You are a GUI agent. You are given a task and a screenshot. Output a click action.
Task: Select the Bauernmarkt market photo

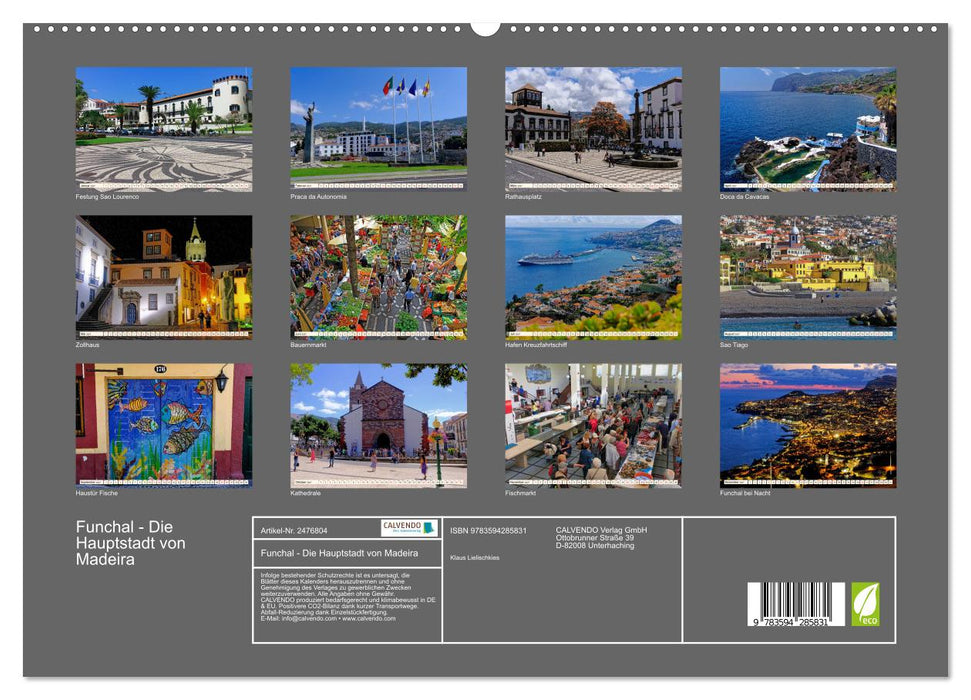tap(378, 278)
